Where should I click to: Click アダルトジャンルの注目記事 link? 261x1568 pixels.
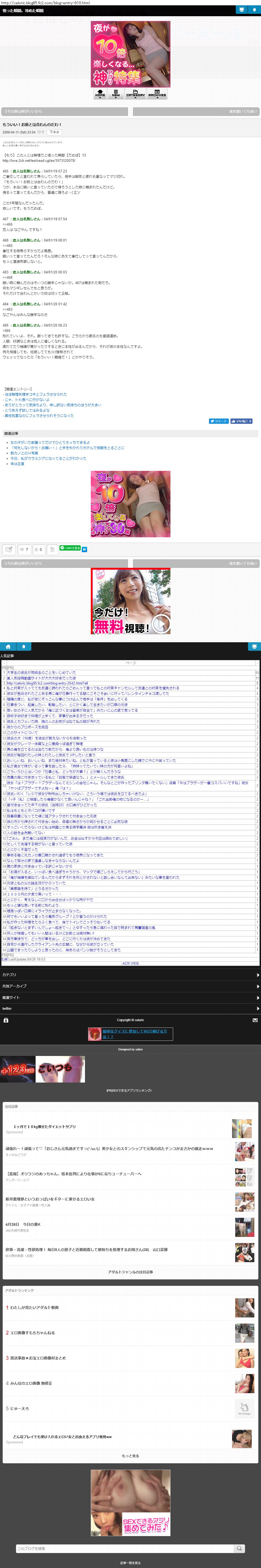130,1272
